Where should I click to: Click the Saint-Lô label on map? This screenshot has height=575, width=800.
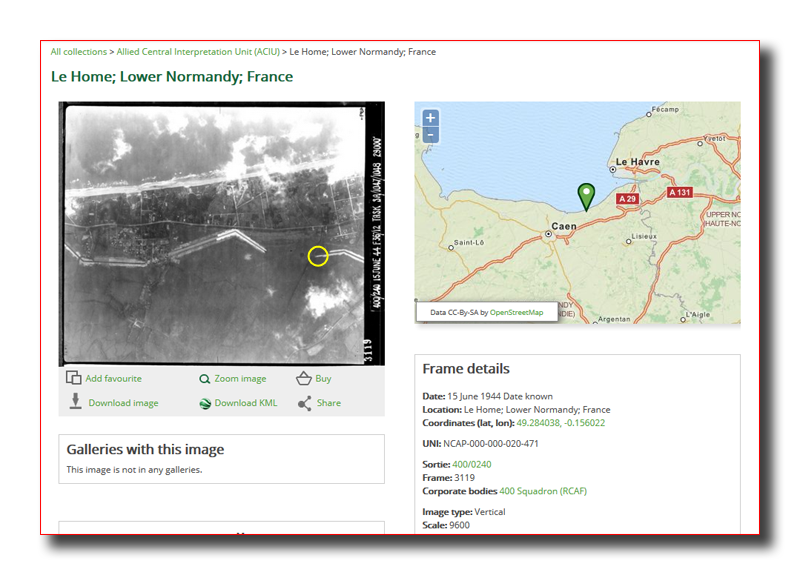(x=469, y=243)
